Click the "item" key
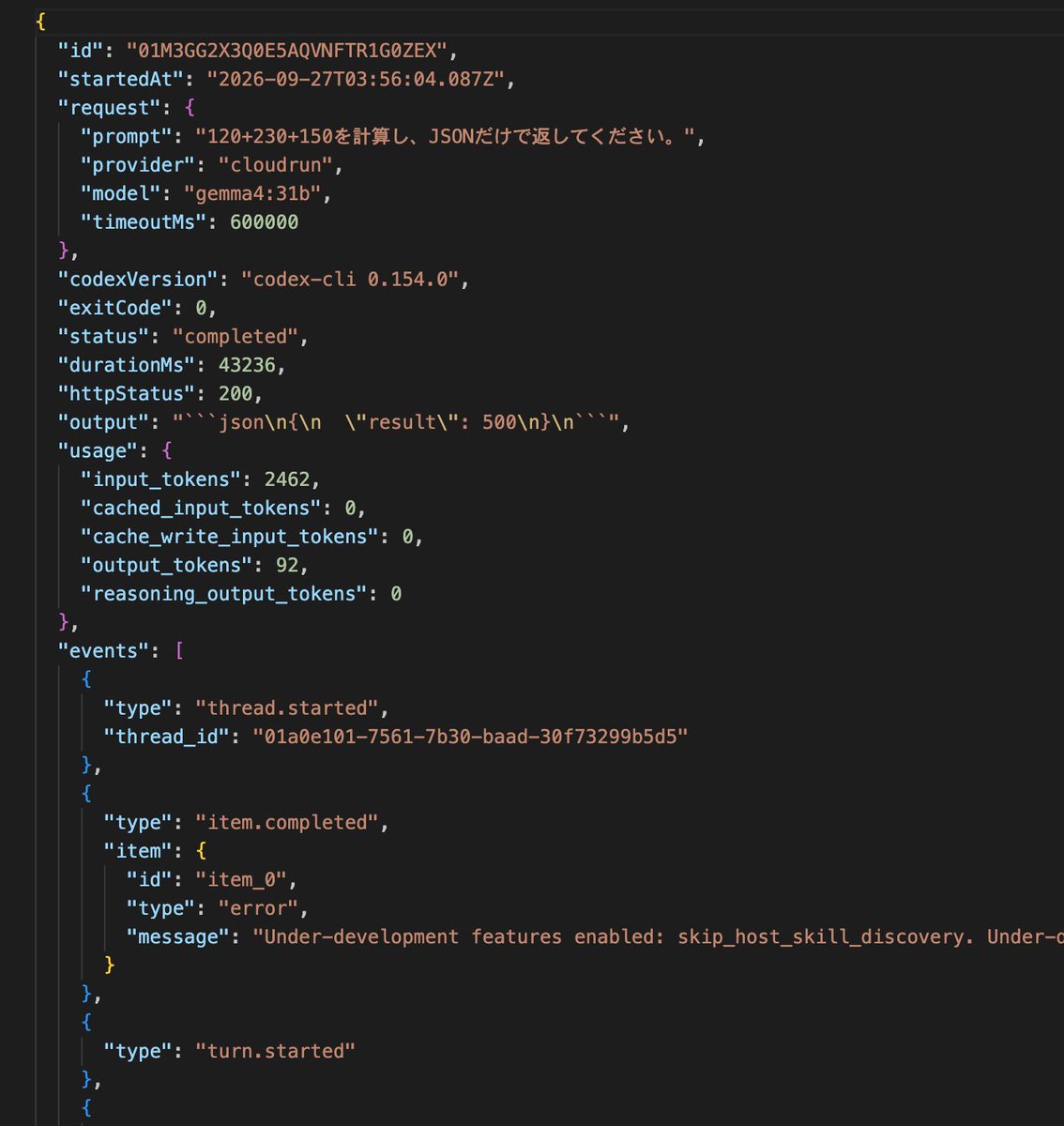Viewport: 1064px width, 1126px height. click(138, 851)
